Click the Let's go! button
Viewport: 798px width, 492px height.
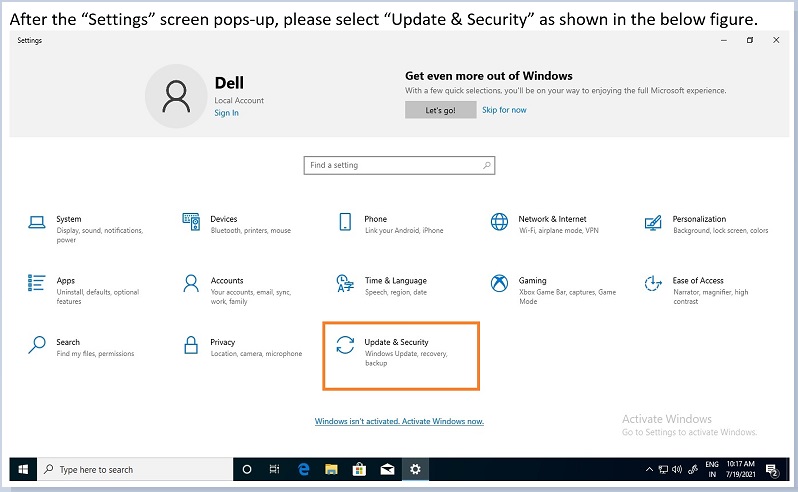point(441,110)
